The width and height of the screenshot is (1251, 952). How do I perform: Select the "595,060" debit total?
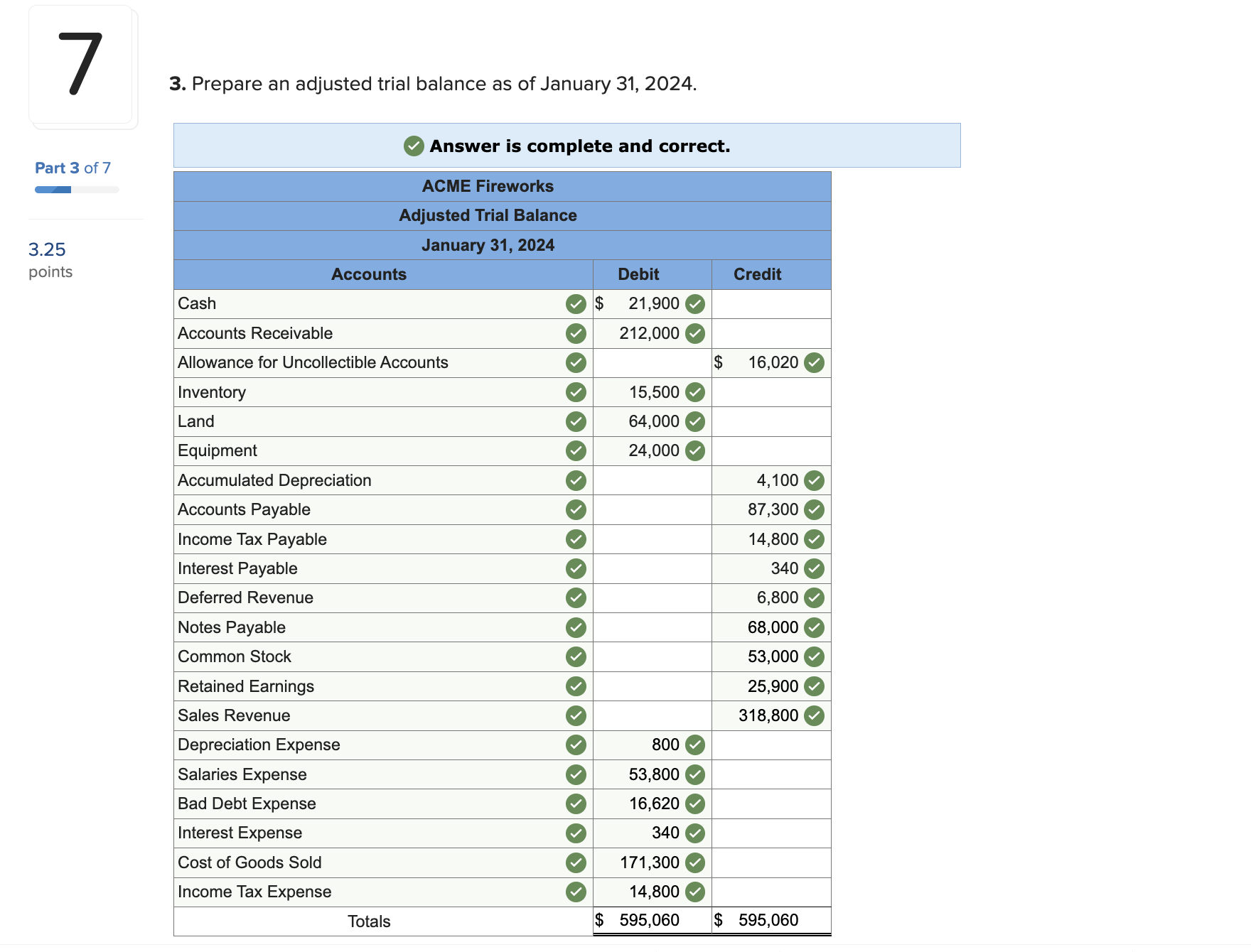pyautogui.click(x=650, y=921)
